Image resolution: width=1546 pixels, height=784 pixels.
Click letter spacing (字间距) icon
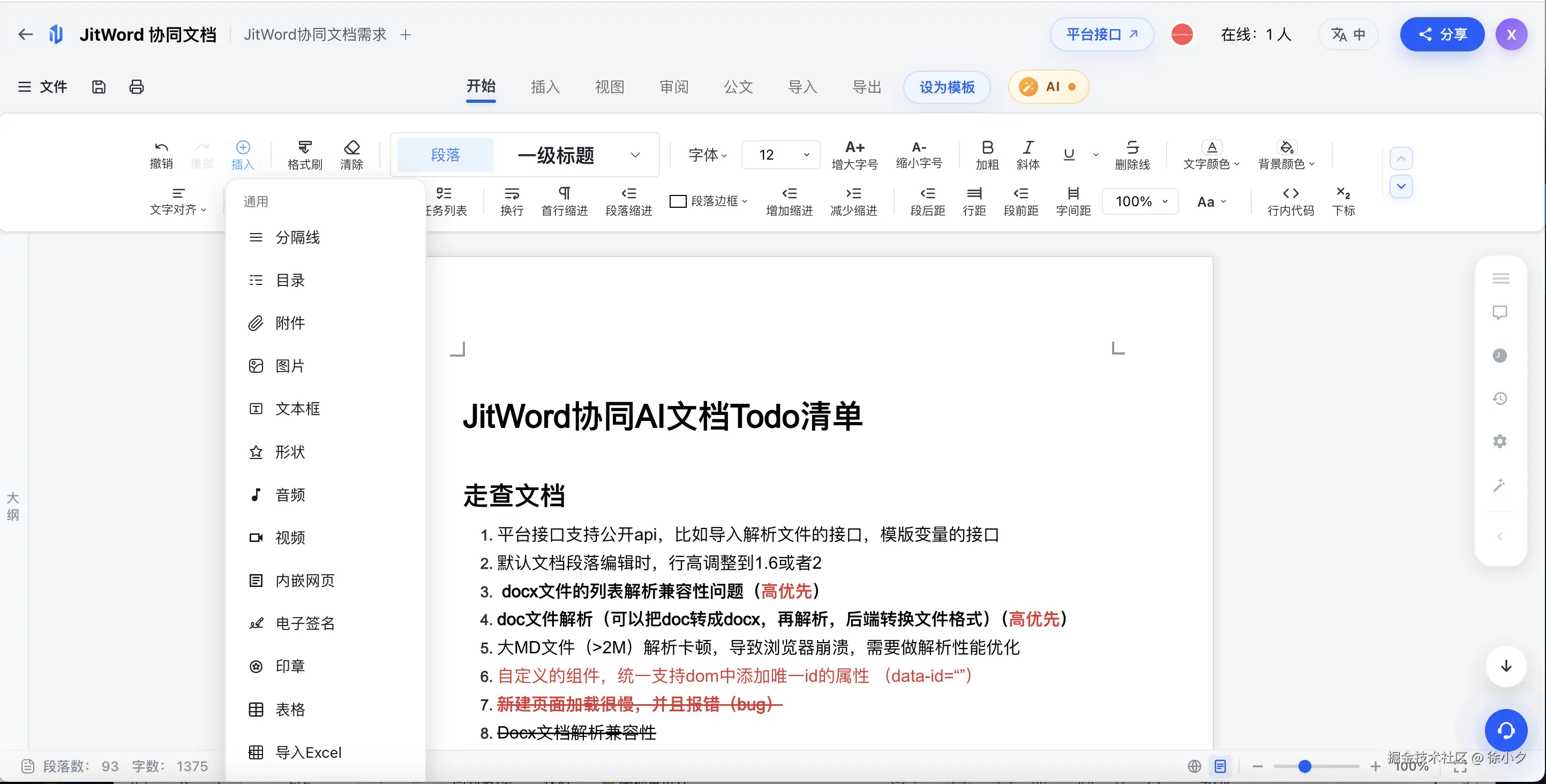click(1073, 201)
